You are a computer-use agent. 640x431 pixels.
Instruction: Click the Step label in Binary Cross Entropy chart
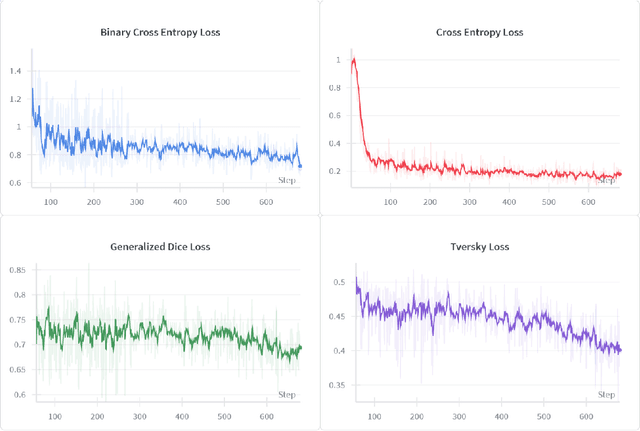[287, 180]
